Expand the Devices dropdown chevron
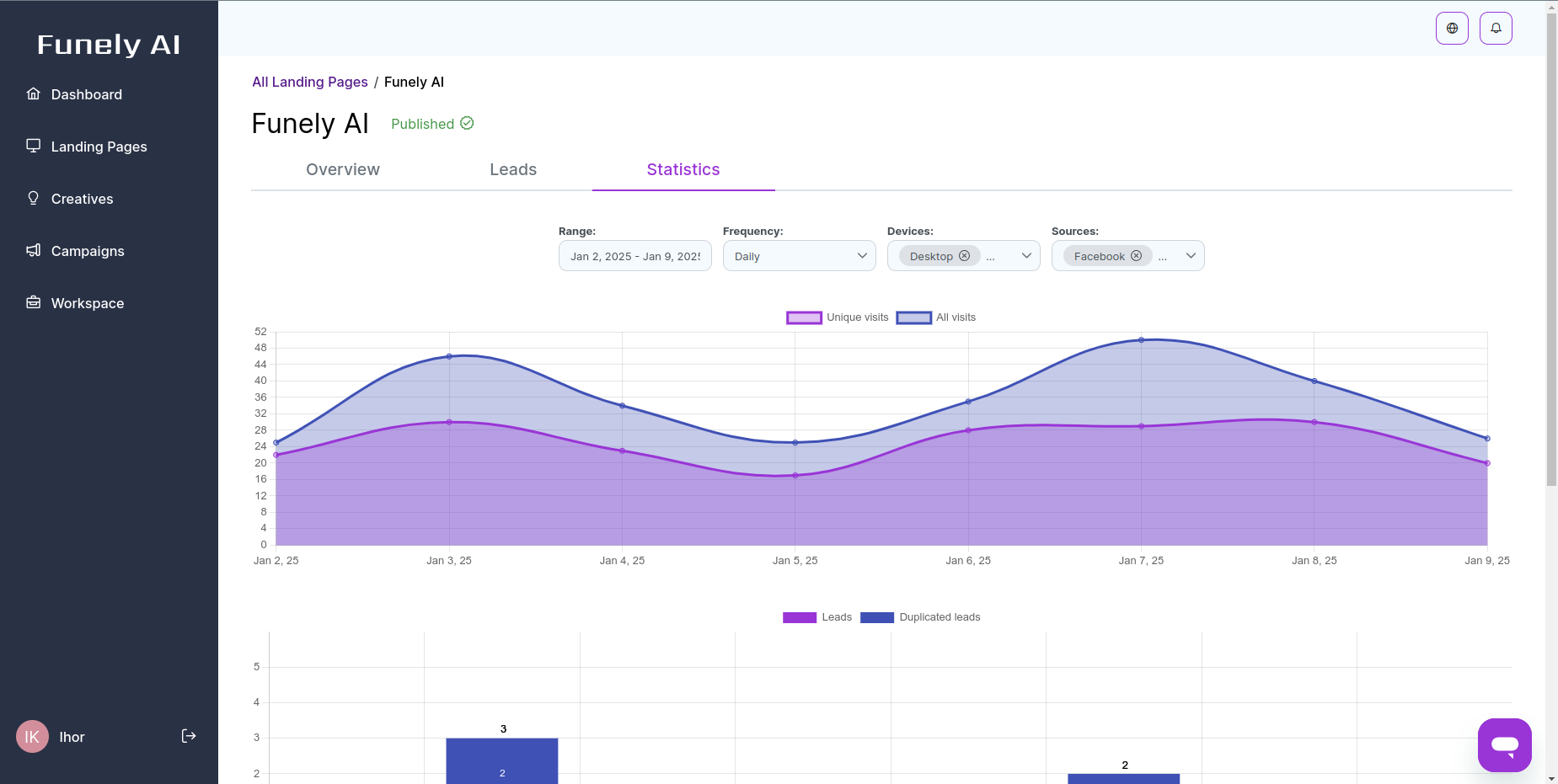 (1026, 256)
